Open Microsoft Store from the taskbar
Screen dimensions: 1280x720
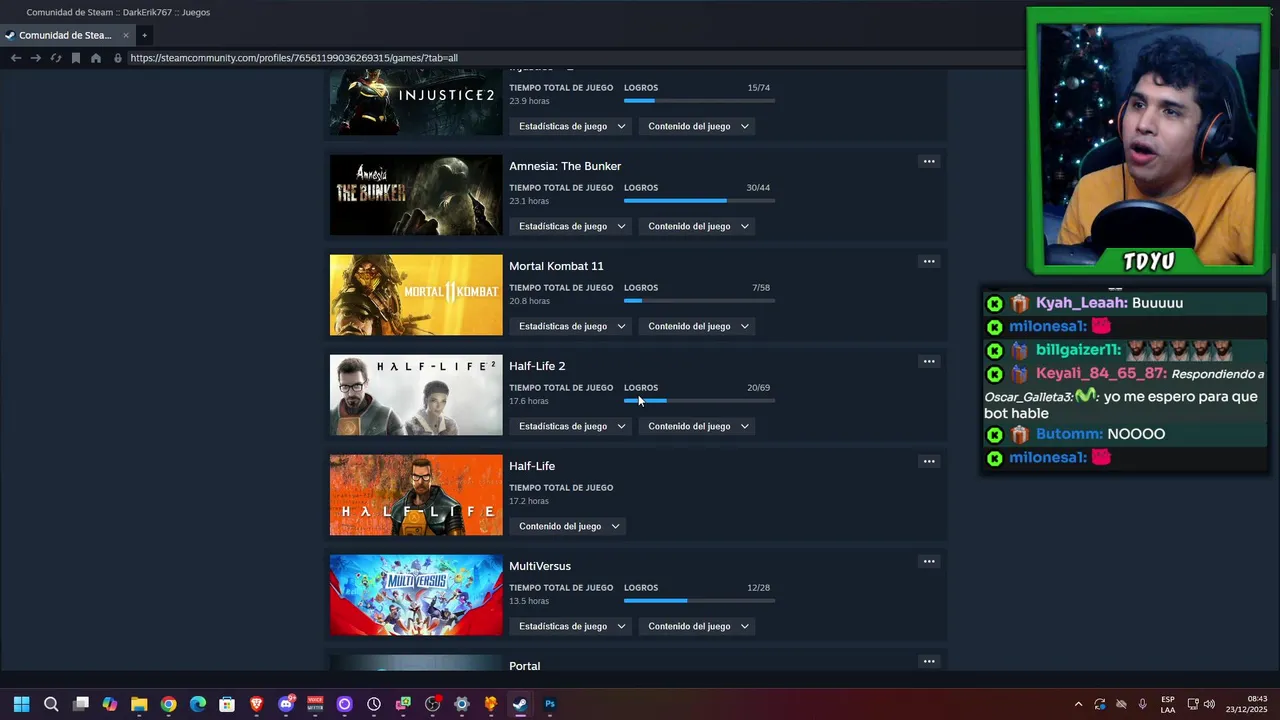pos(227,704)
